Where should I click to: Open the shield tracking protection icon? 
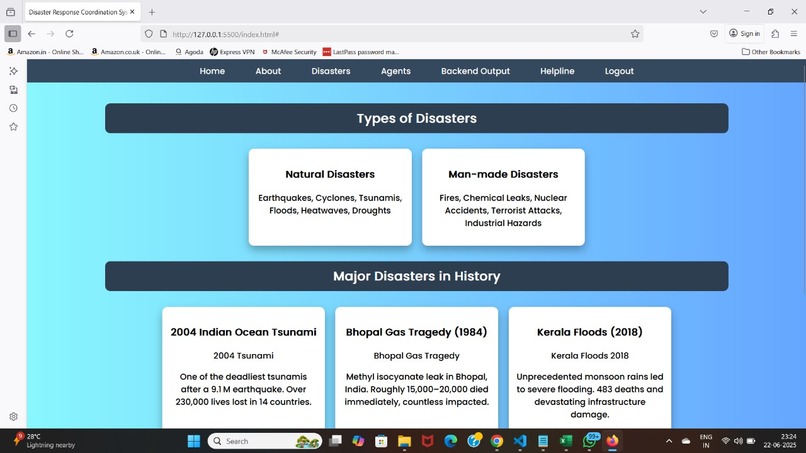(x=149, y=34)
